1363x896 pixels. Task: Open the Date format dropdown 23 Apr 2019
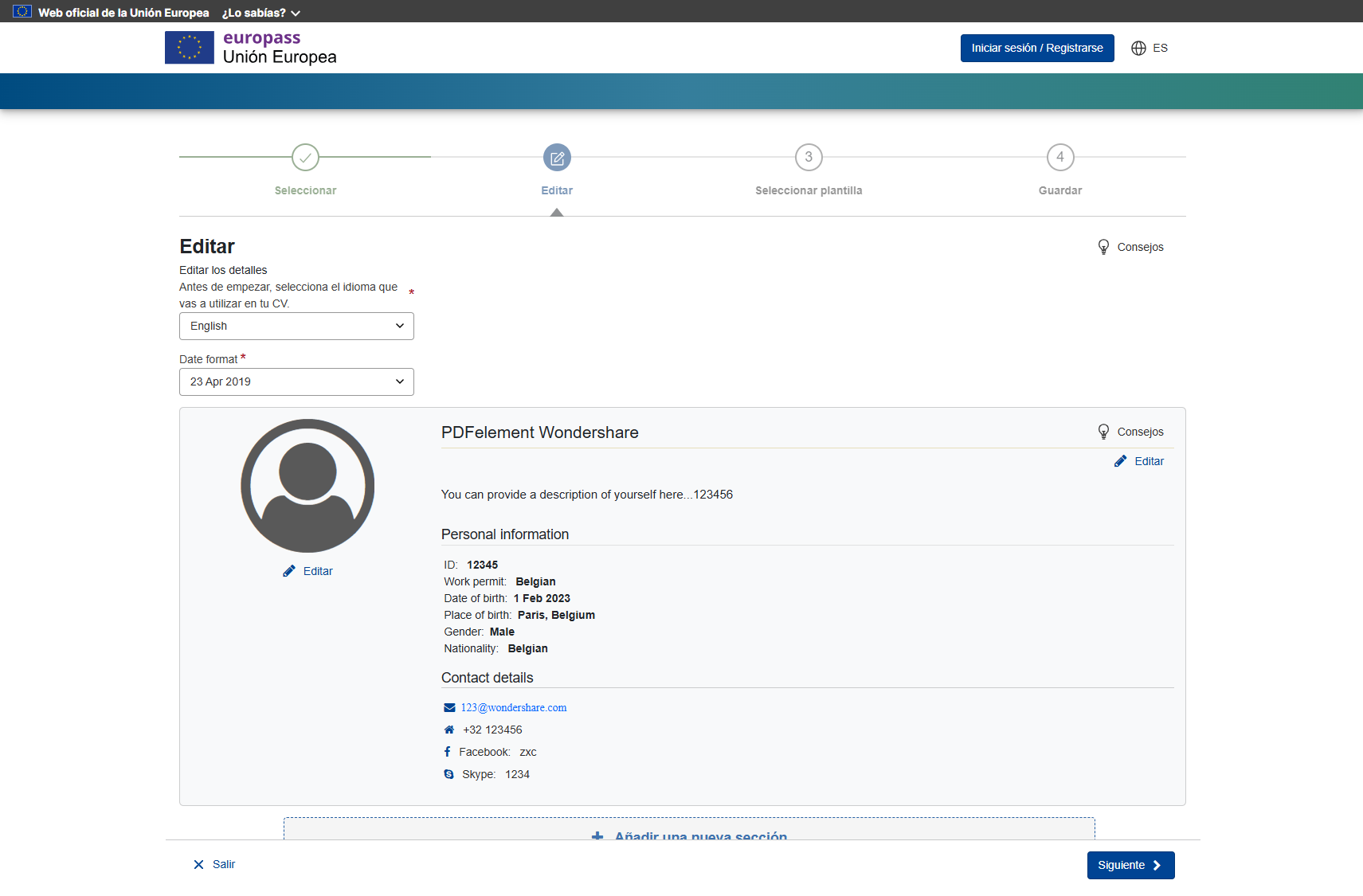(x=296, y=381)
